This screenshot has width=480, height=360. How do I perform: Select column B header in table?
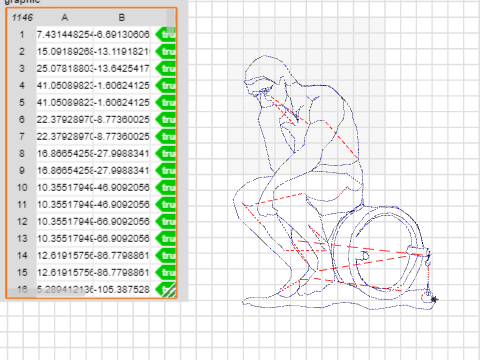(122, 17)
